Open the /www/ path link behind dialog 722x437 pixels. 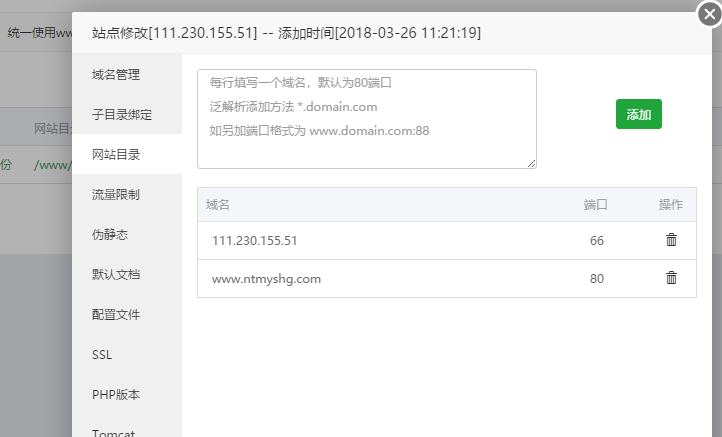click(x=52, y=165)
